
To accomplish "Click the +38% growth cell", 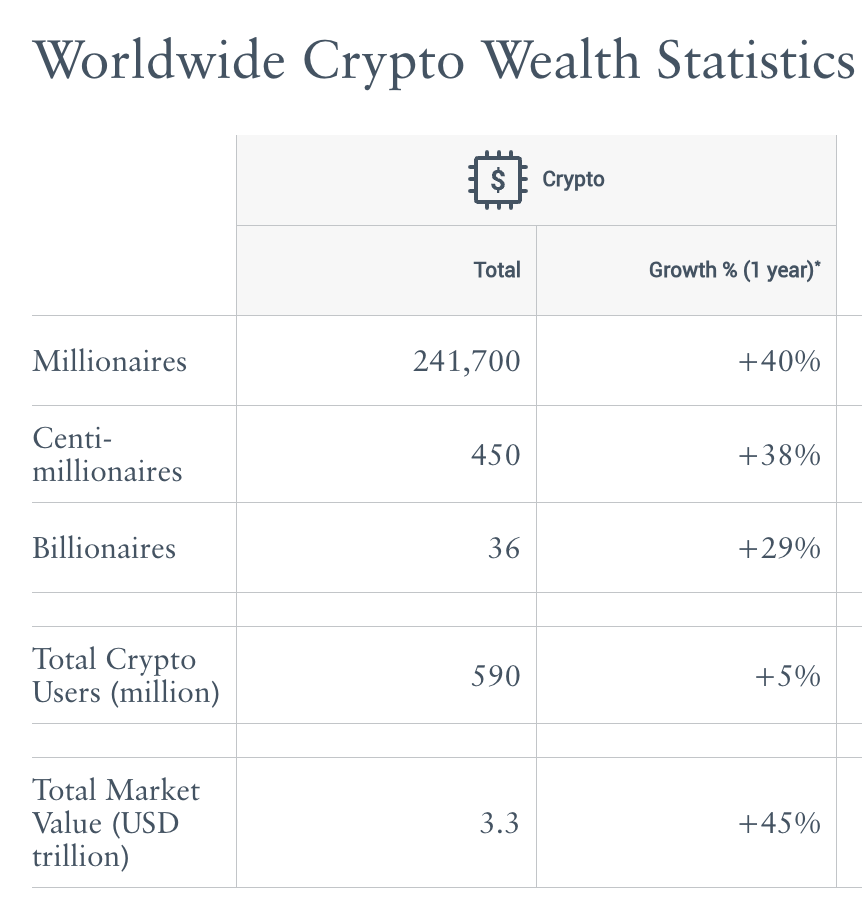I will (x=779, y=455).
